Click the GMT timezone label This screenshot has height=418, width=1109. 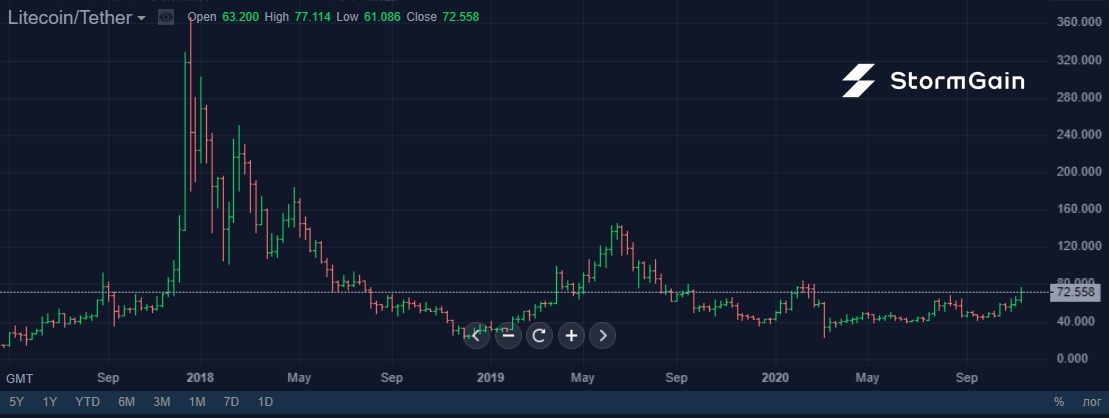20,378
